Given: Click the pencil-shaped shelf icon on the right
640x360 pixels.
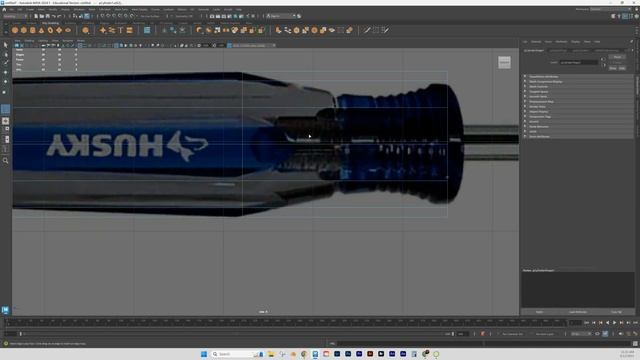Looking at the screenshot, I should pyautogui.click(x=367, y=30).
